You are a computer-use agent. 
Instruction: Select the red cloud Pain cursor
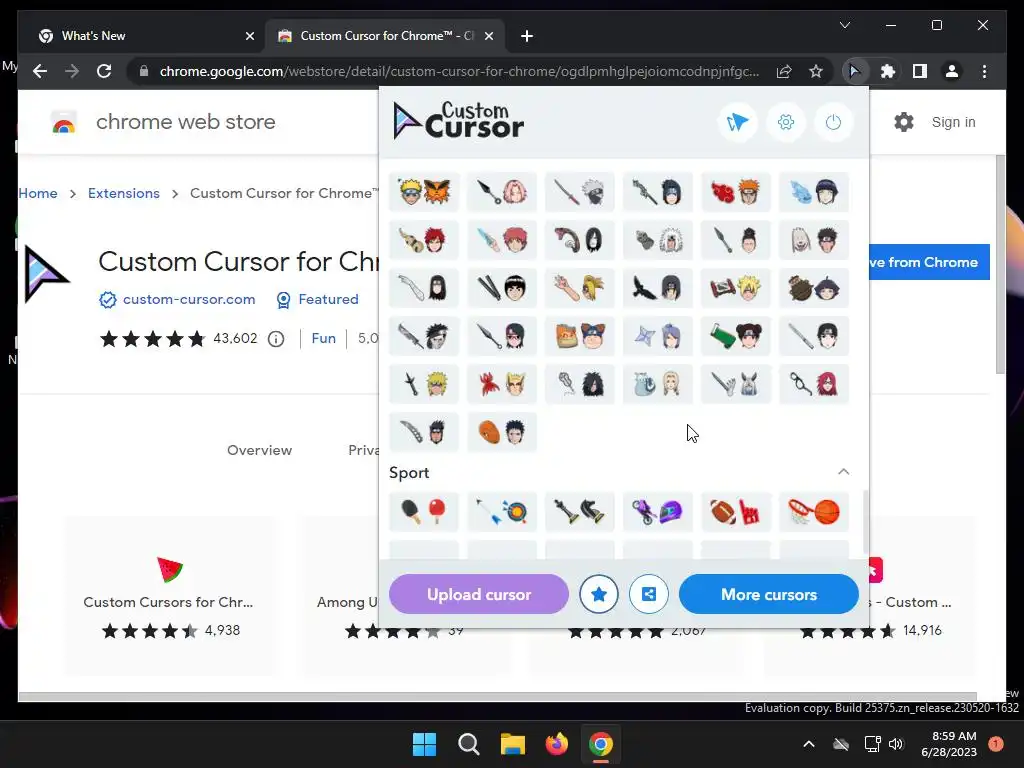pyautogui.click(x=735, y=192)
